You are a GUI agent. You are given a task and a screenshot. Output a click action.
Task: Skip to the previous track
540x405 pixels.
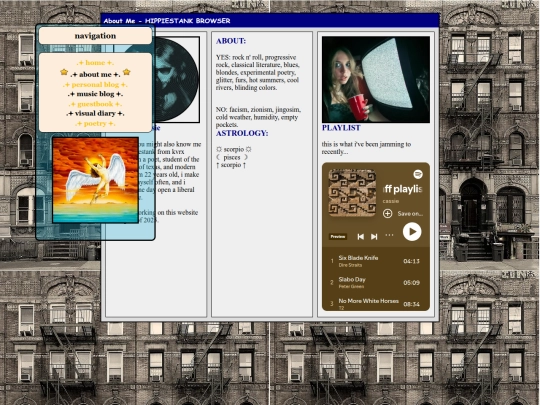click(361, 237)
